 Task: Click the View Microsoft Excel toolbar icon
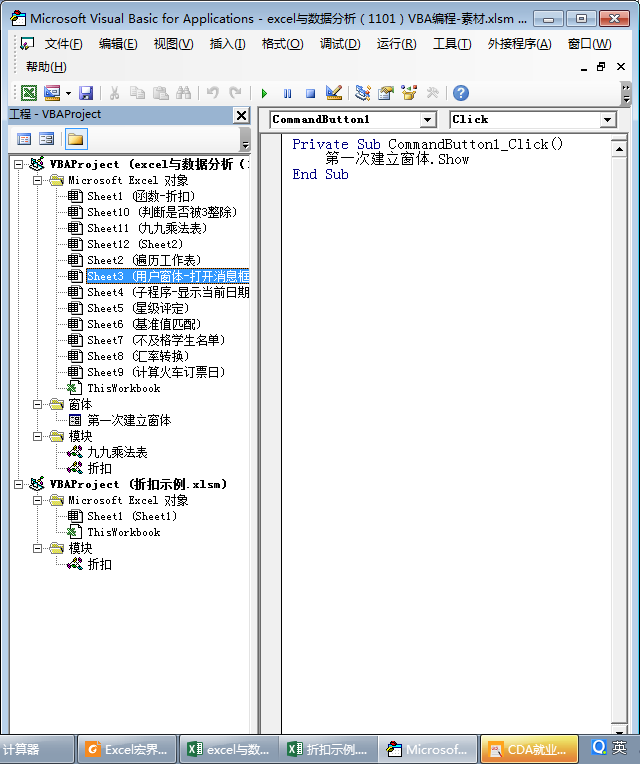coord(29,93)
